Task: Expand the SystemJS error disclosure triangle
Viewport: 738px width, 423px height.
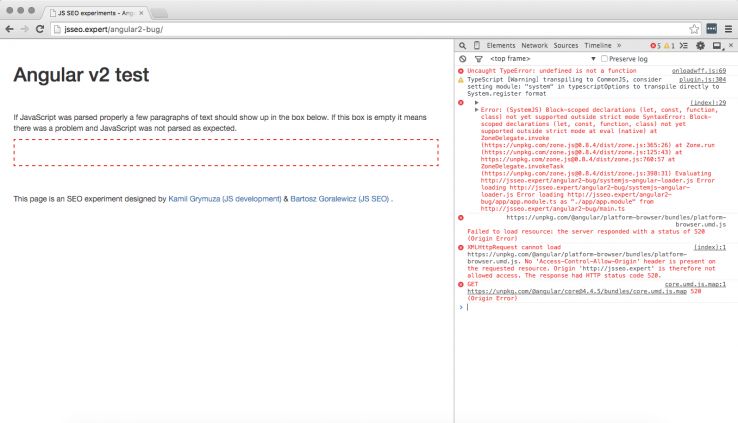Action: (477, 109)
